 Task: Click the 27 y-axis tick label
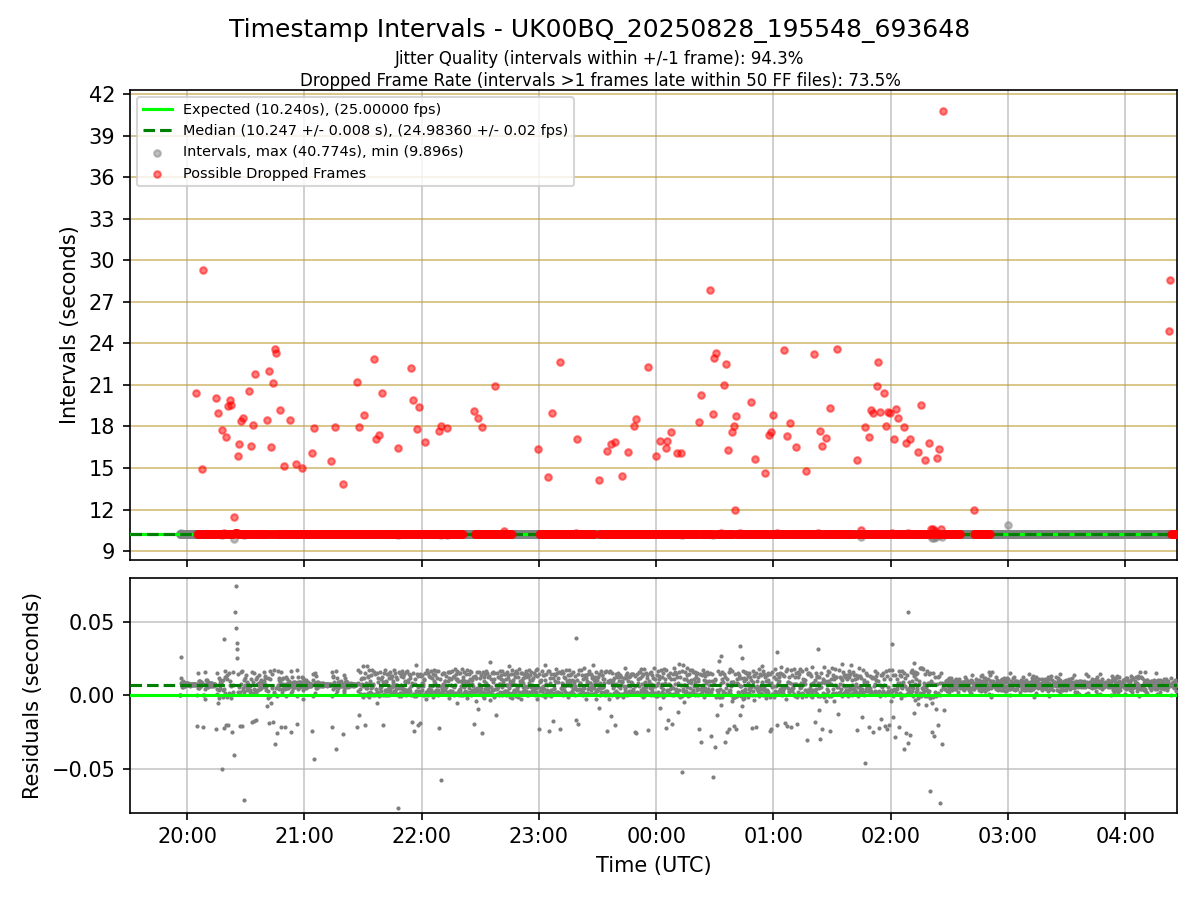tap(101, 302)
